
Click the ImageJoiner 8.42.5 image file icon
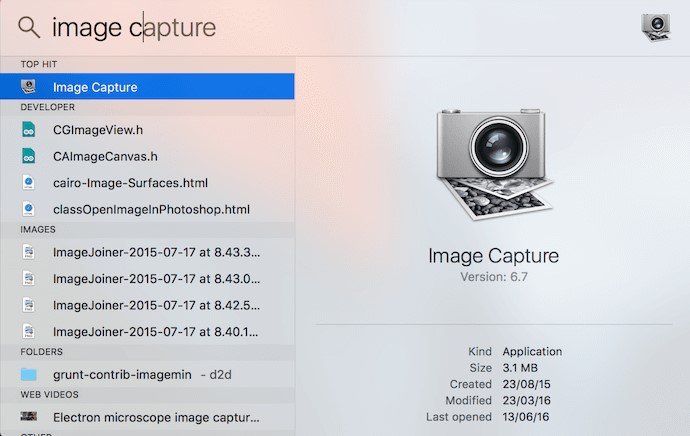pyautogui.click(x=29, y=305)
